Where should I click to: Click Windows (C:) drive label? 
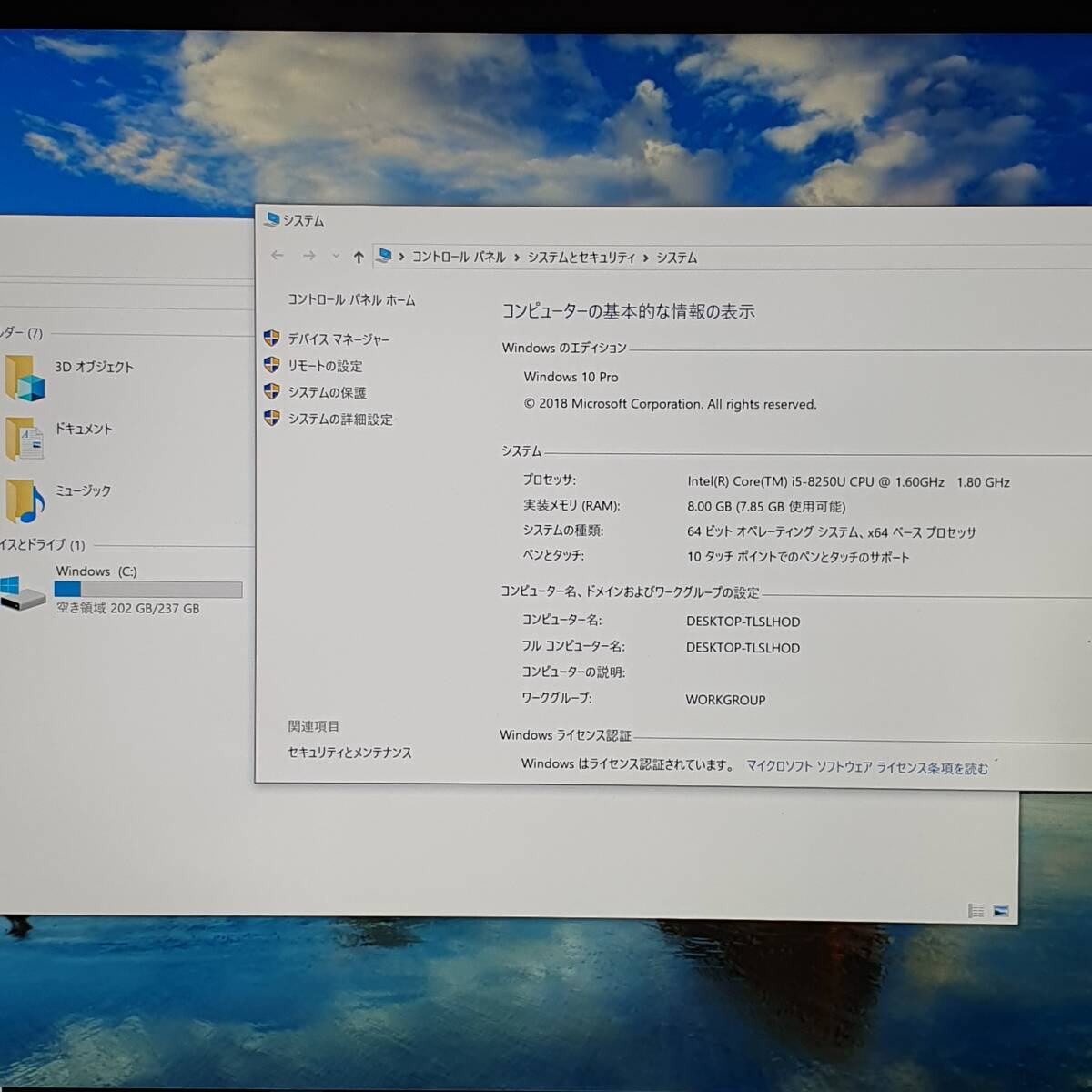click(96, 571)
